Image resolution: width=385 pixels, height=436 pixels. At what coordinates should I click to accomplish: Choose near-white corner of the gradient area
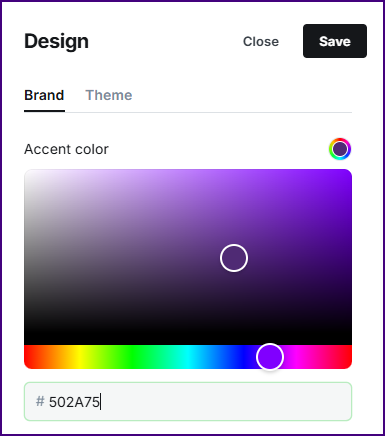point(30,175)
